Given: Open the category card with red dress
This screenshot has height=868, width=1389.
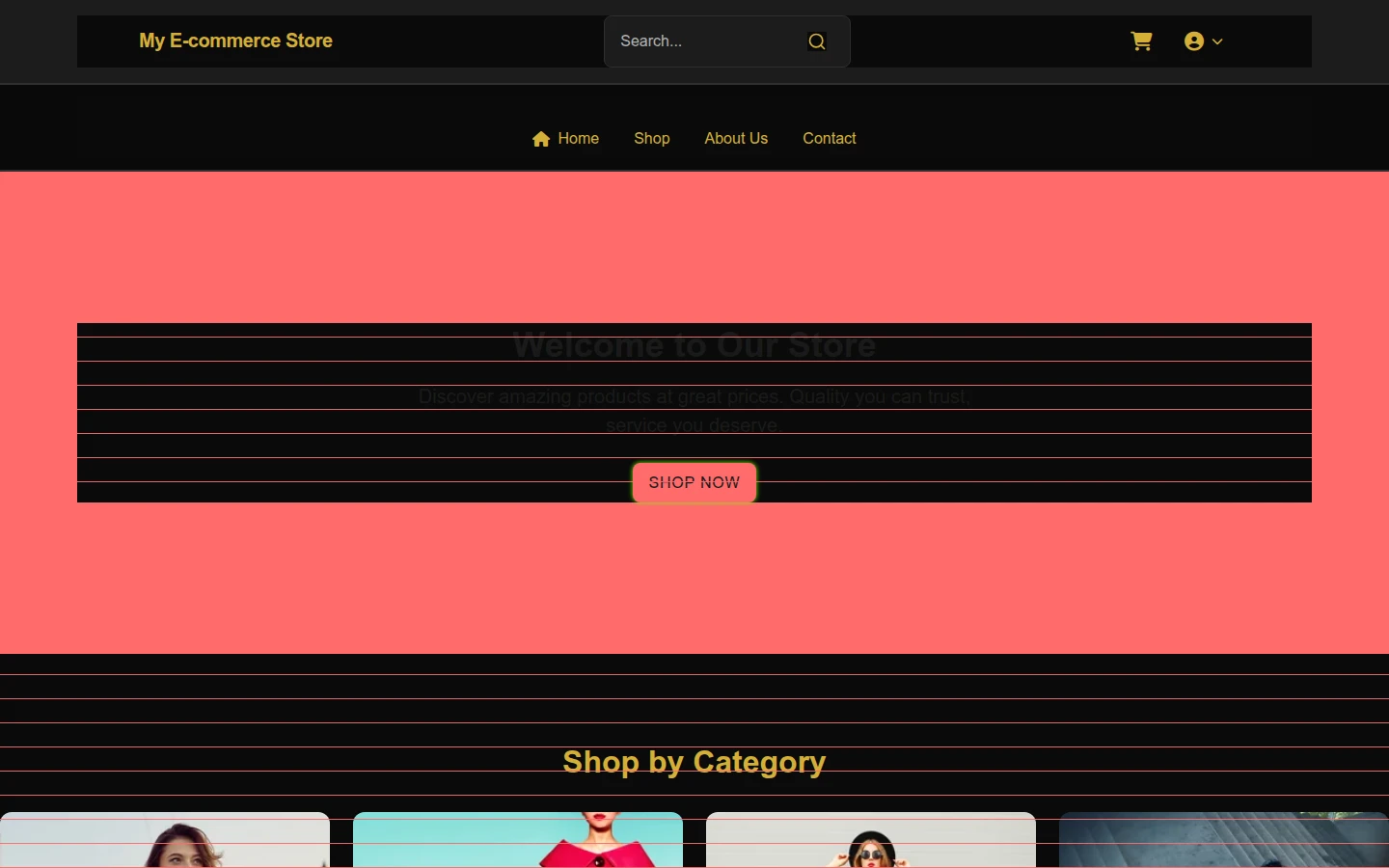Looking at the screenshot, I should [x=518, y=840].
